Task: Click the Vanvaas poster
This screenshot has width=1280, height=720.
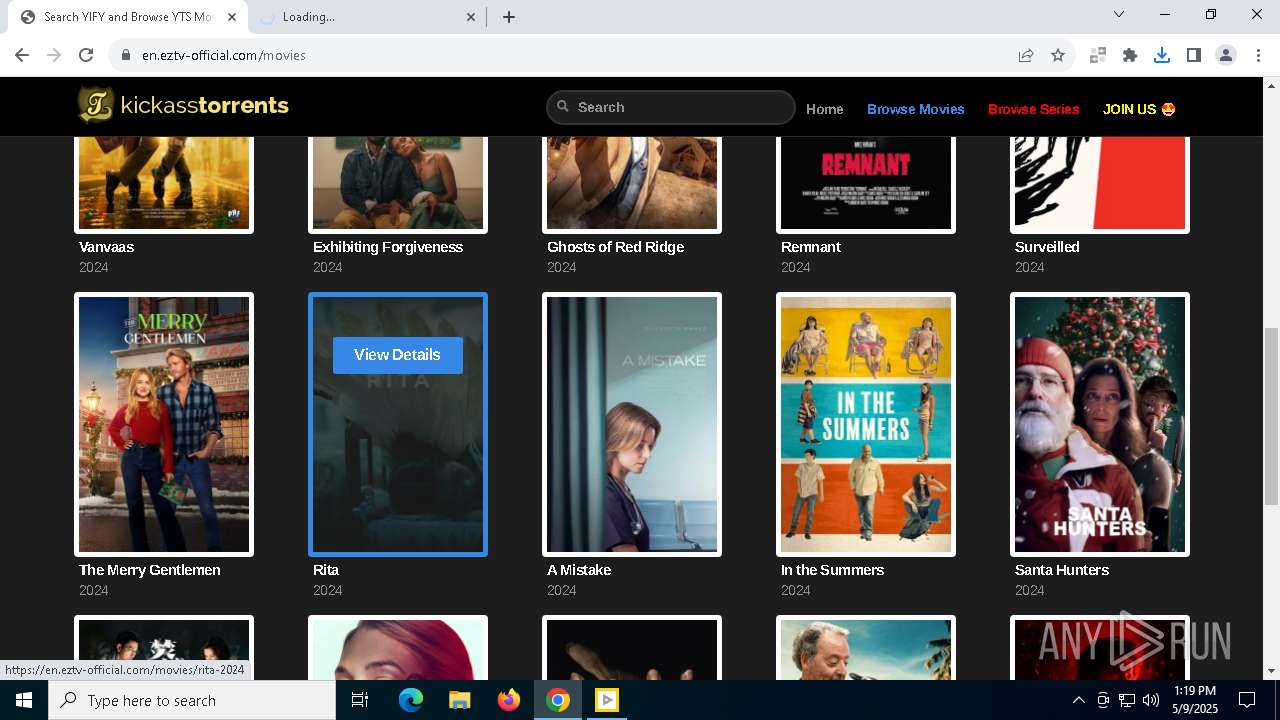Action: [x=164, y=185]
